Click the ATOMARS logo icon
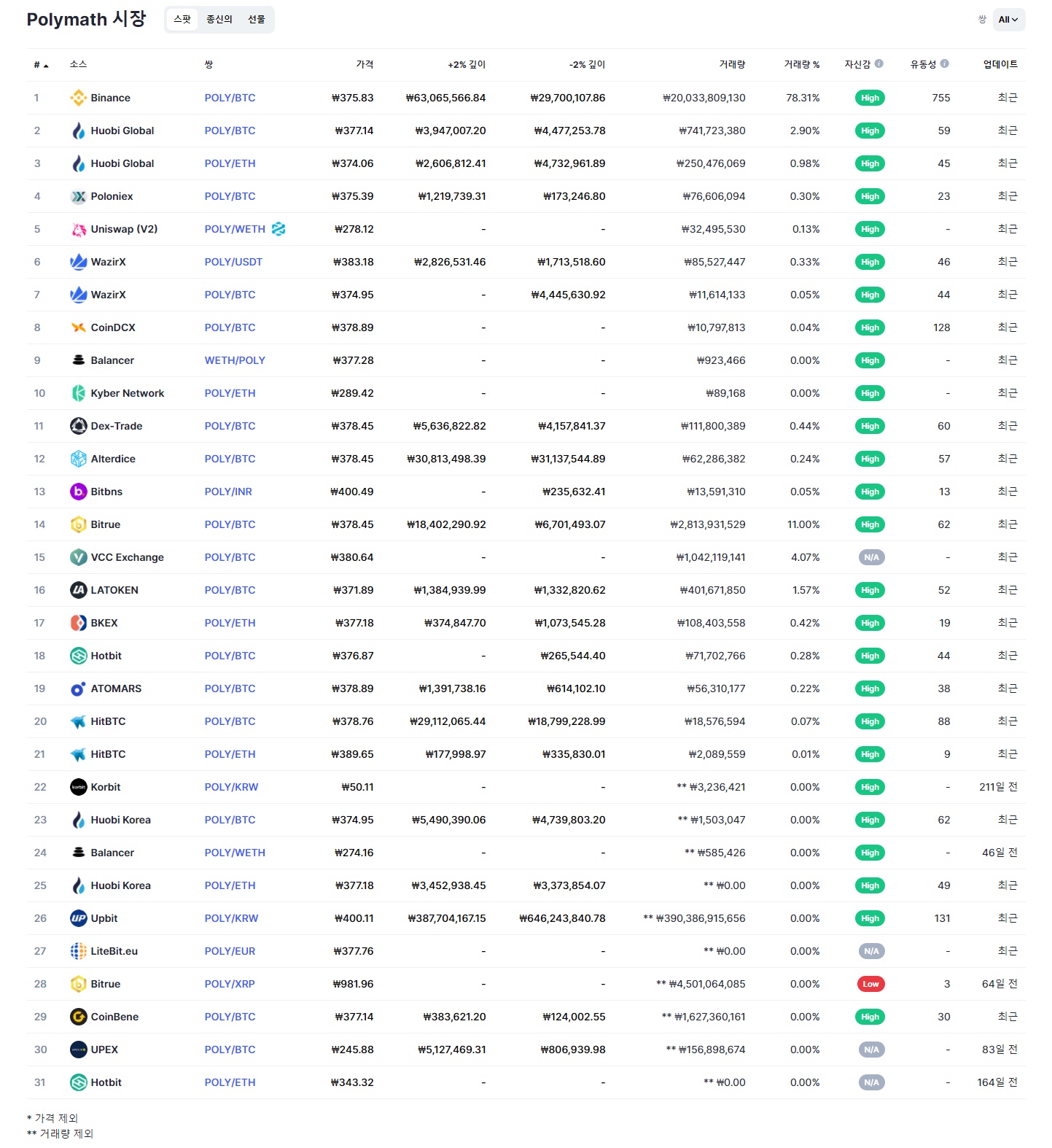 pyautogui.click(x=78, y=689)
